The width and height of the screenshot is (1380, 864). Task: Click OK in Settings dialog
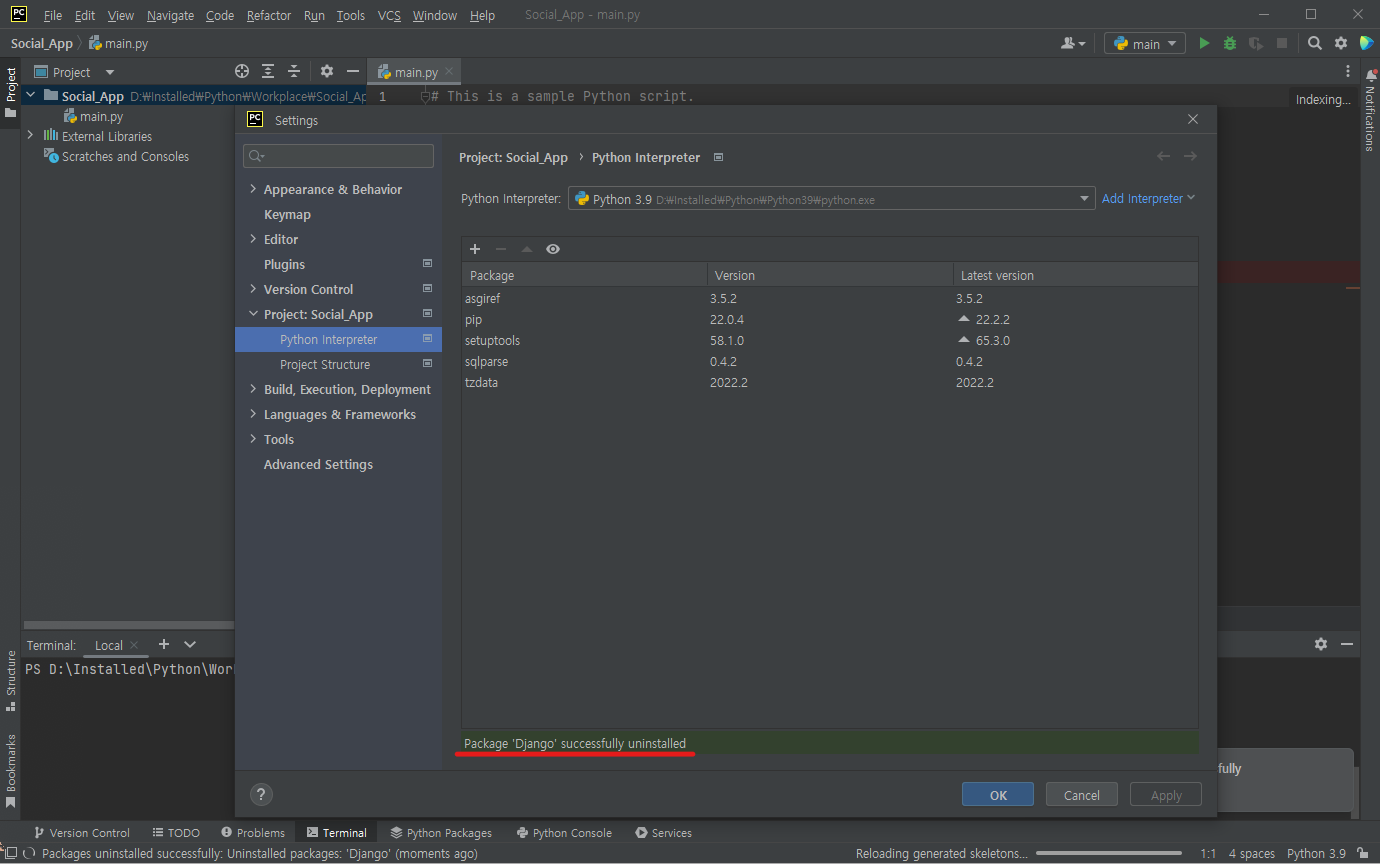click(x=998, y=795)
